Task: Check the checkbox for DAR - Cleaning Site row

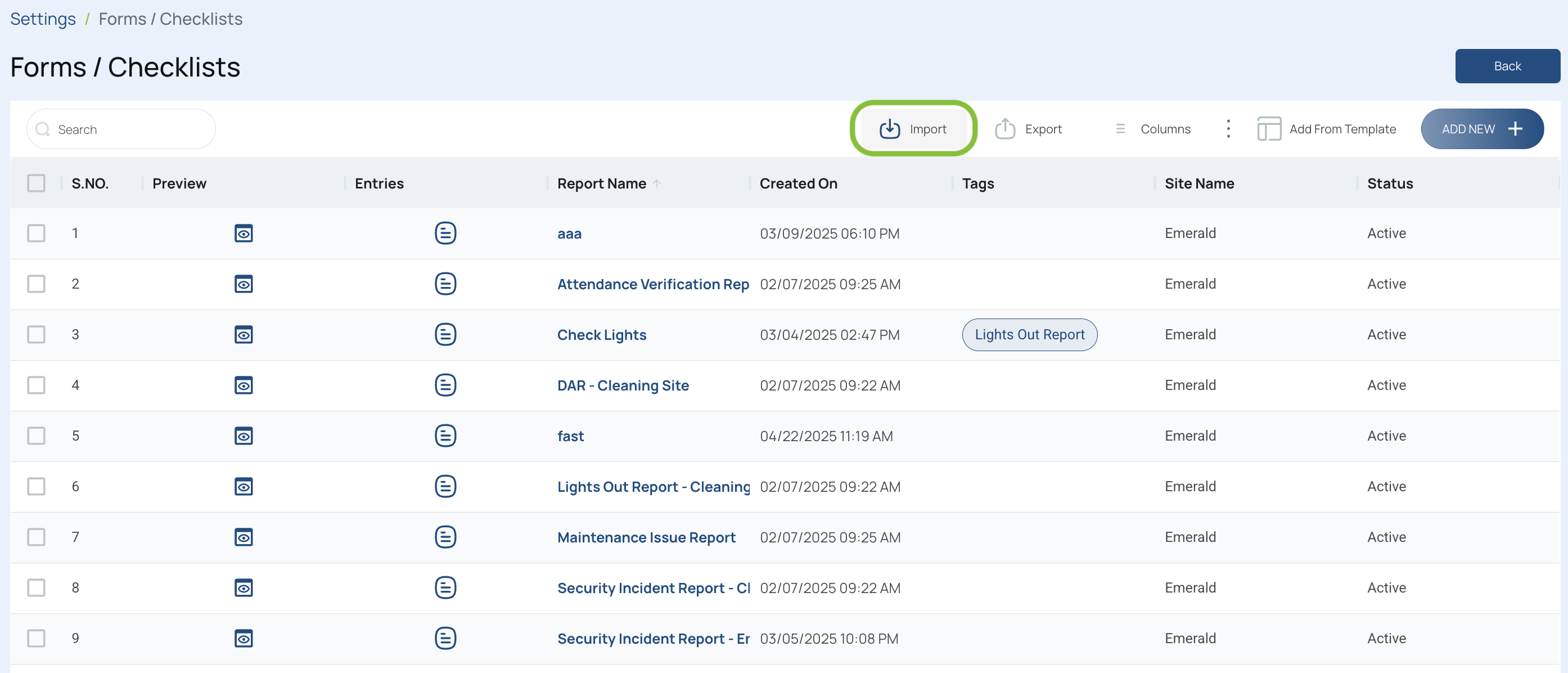Action: point(37,384)
